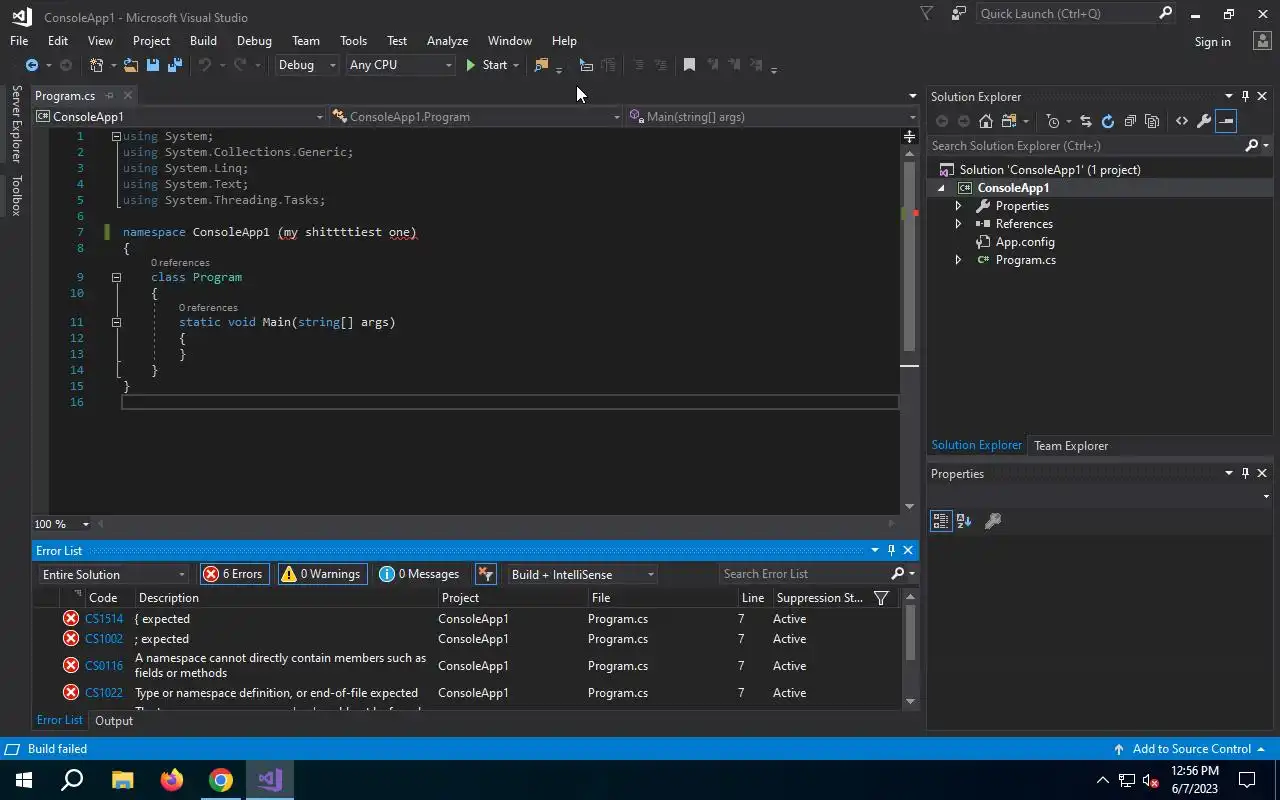This screenshot has height=800, width=1280.
Task: Click the filter funnel in Error List header
Action: pyautogui.click(x=881, y=598)
